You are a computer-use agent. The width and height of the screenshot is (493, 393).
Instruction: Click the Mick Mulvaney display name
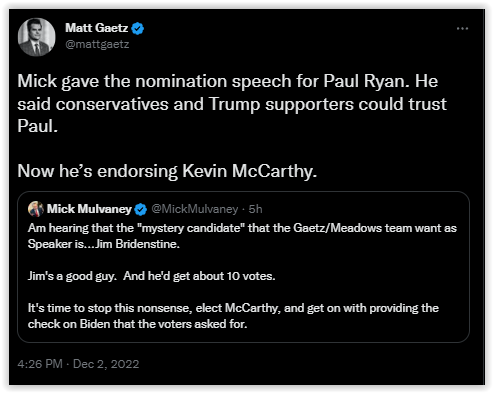pos(89,209)
